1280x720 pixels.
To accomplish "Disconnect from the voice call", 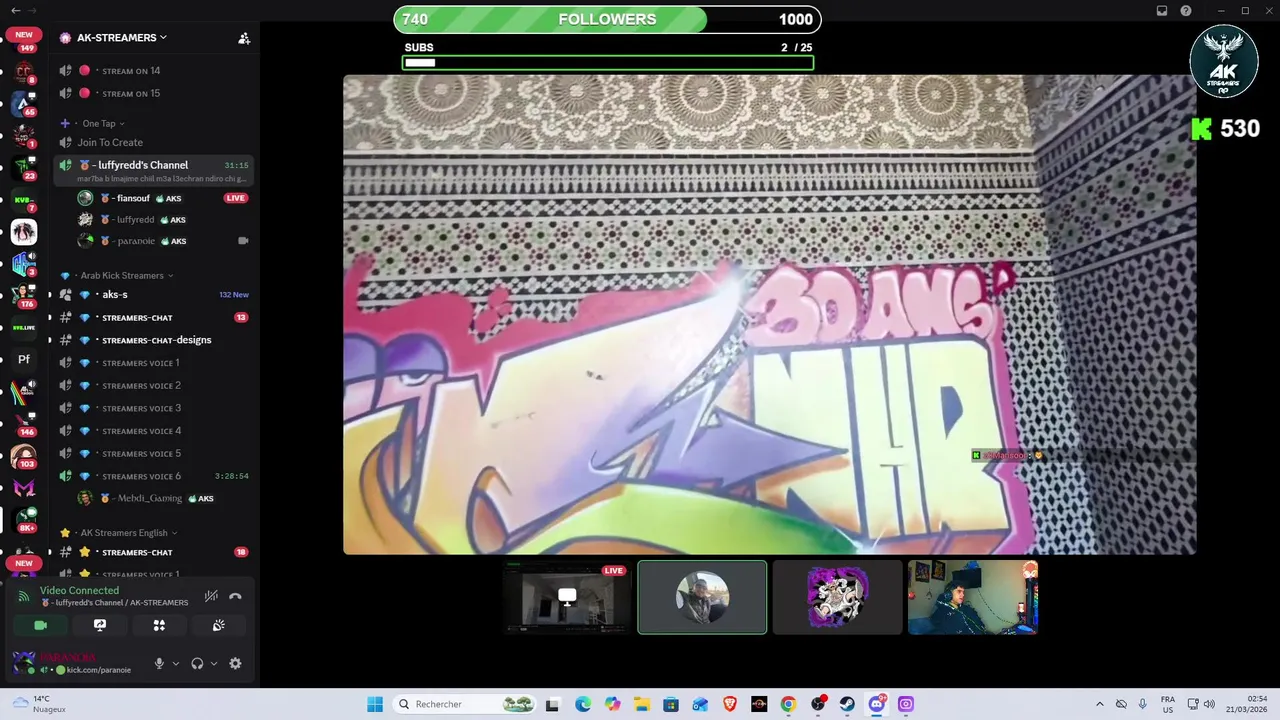I will click(235, 596).
